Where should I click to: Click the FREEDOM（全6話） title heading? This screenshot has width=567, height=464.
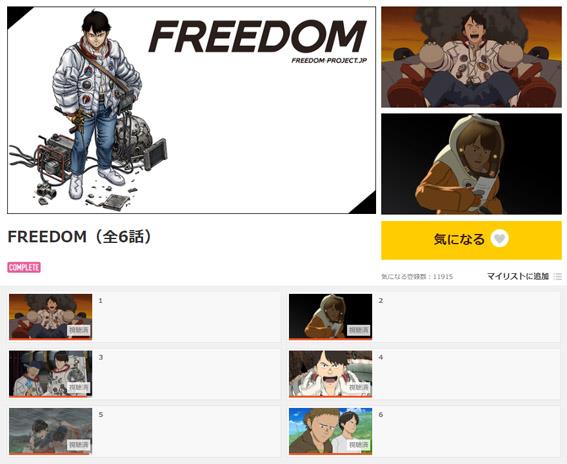[80, 237]
